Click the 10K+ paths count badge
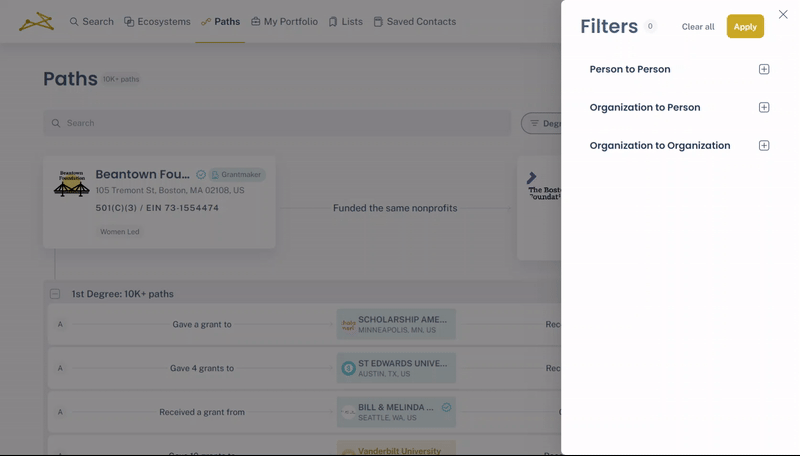This screenshot has height=456, width=800. (x=121, y=79)
